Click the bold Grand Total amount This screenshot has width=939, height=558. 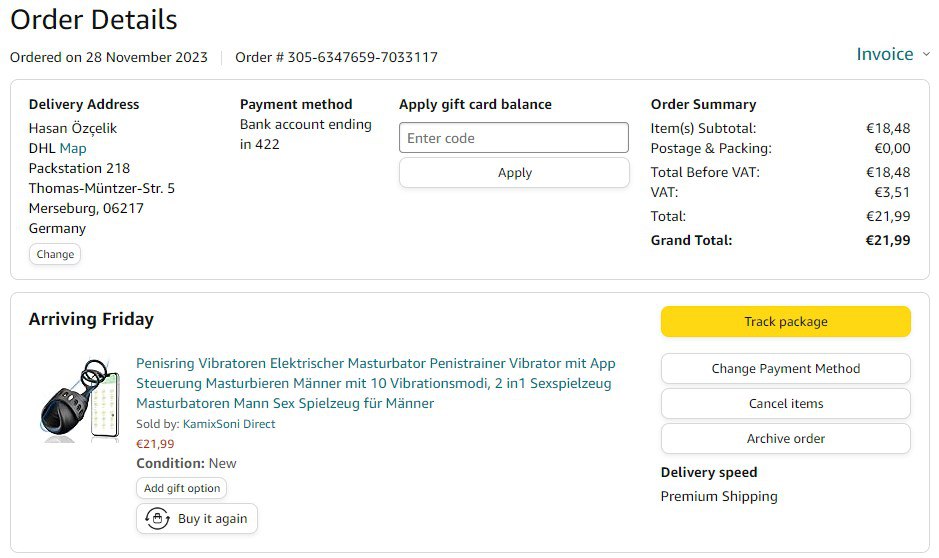click(x=888, y=240)
